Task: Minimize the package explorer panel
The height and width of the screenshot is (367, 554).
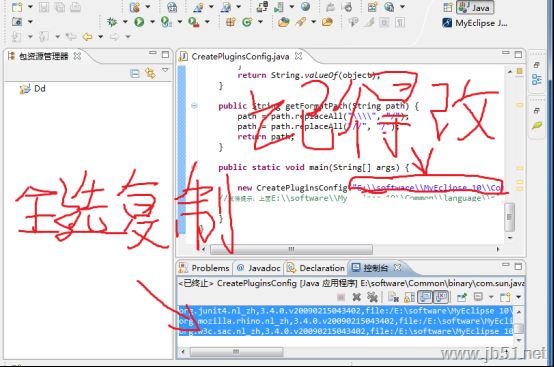Action: pos(153,53)
